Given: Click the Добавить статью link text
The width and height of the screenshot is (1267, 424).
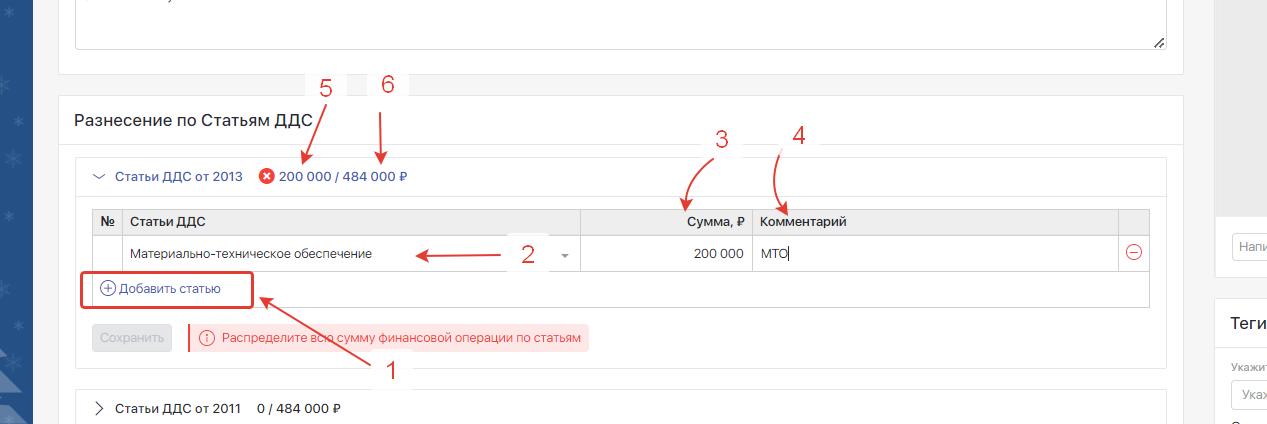Looking at the screenshot, I should 169,288.
